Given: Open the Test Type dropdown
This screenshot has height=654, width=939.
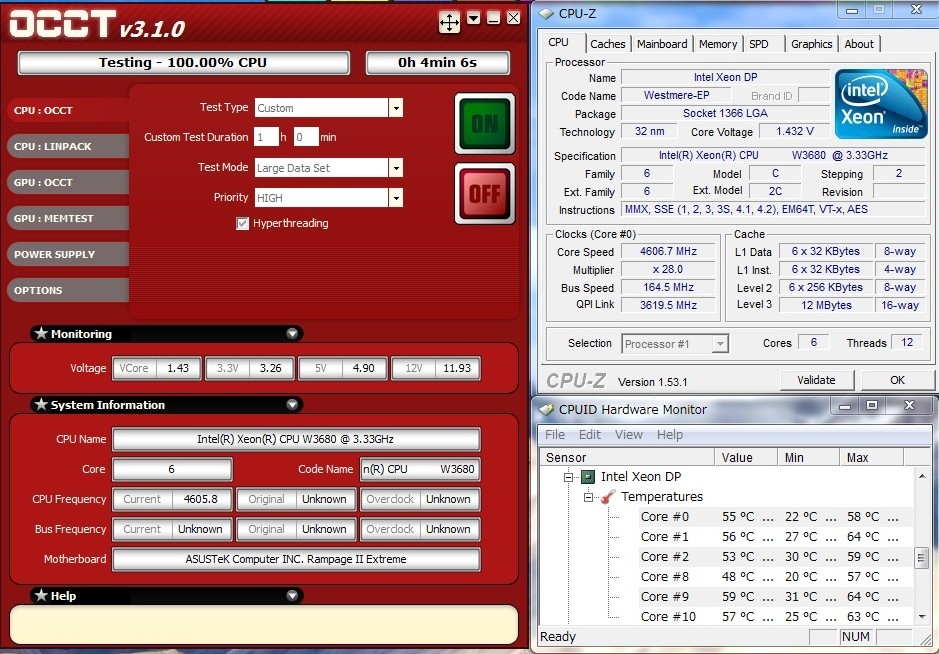Looking at the screenshot, I should click(x=396, y=108).
